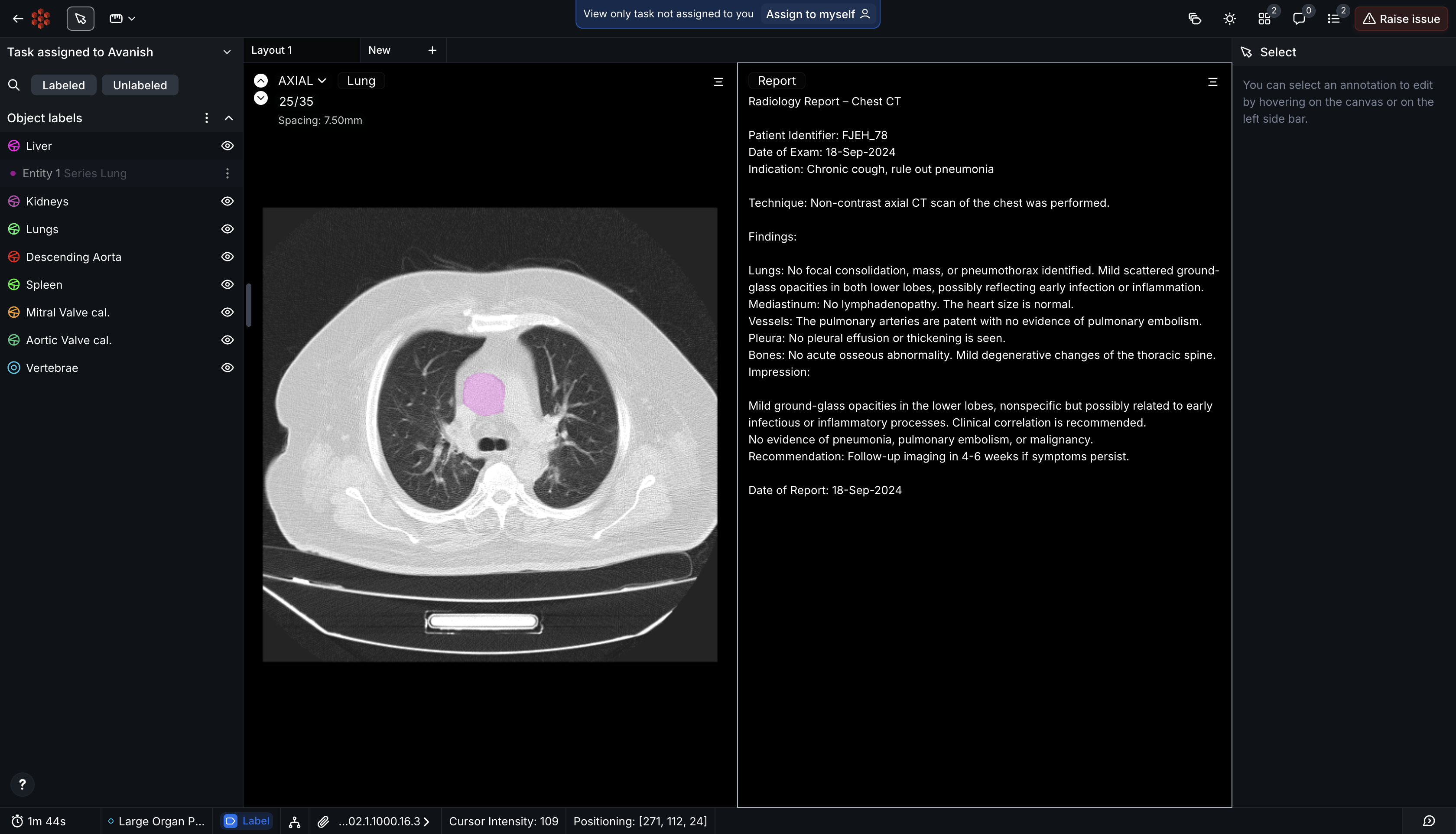Screen dimensions: 1456x834
Task: Open the list icon with badge 2
Action: [x=1334, y=19]
